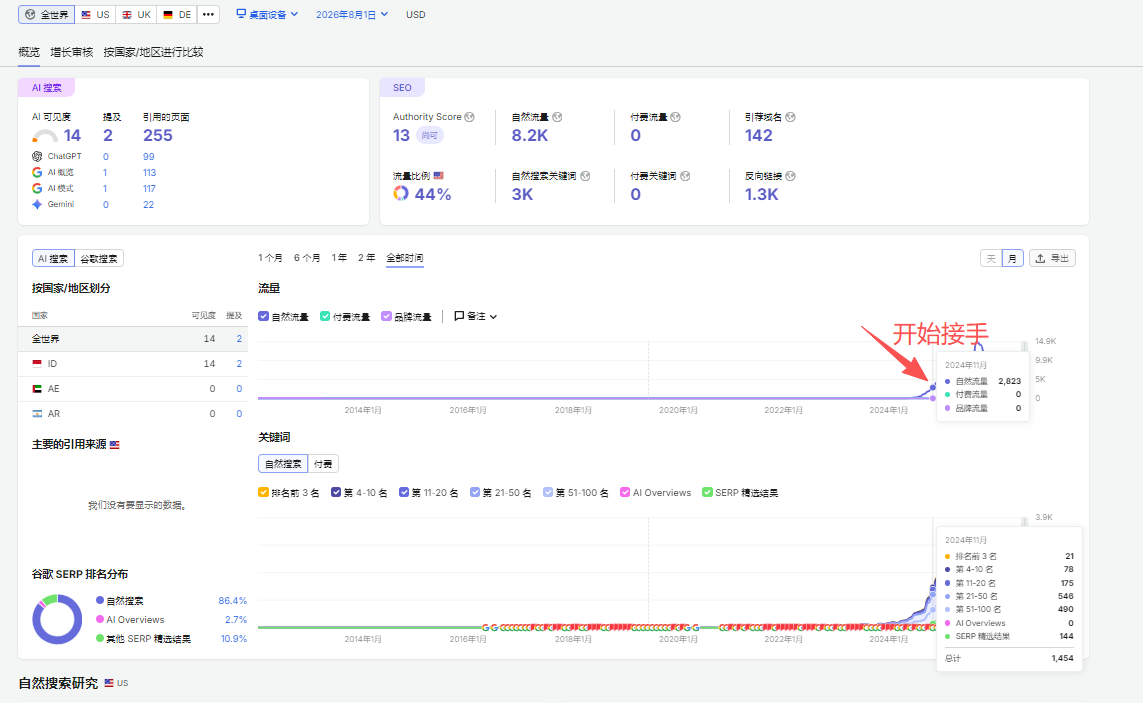
Task: Click the 自然搜索关键词 info icon
Action: [x=585, y=176]
